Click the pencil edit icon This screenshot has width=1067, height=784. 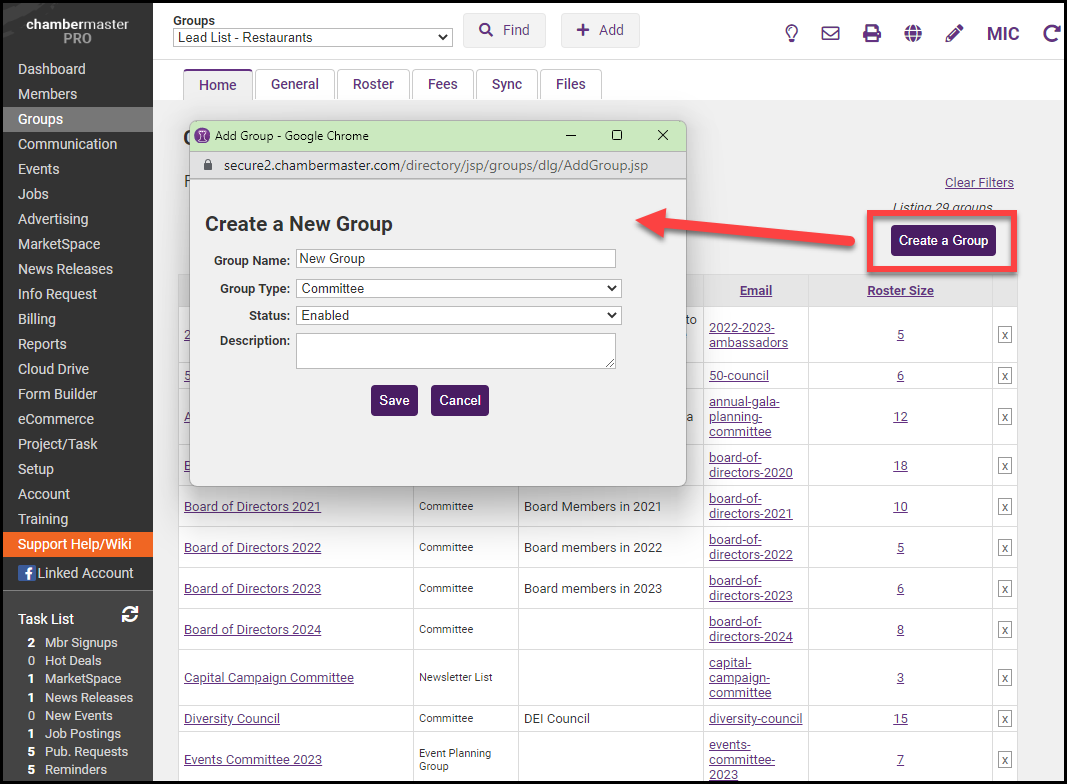954,33
